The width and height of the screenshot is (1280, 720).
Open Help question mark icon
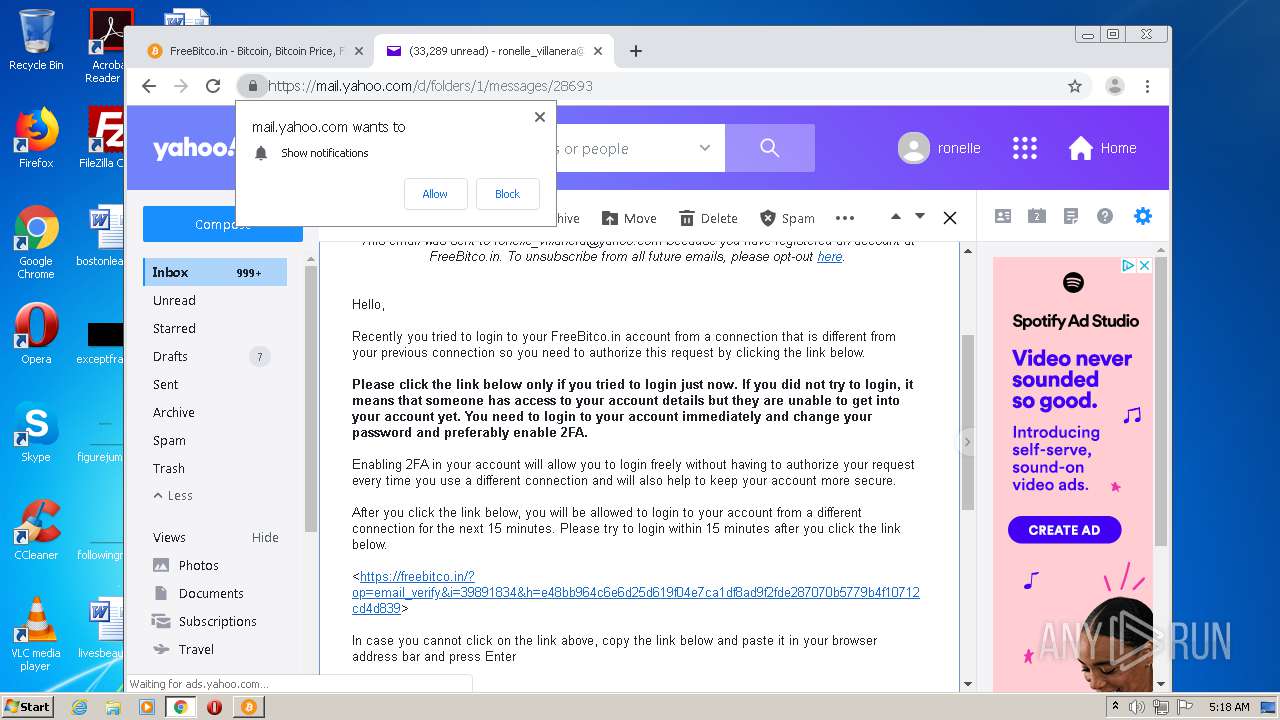tap(1105, 216)
